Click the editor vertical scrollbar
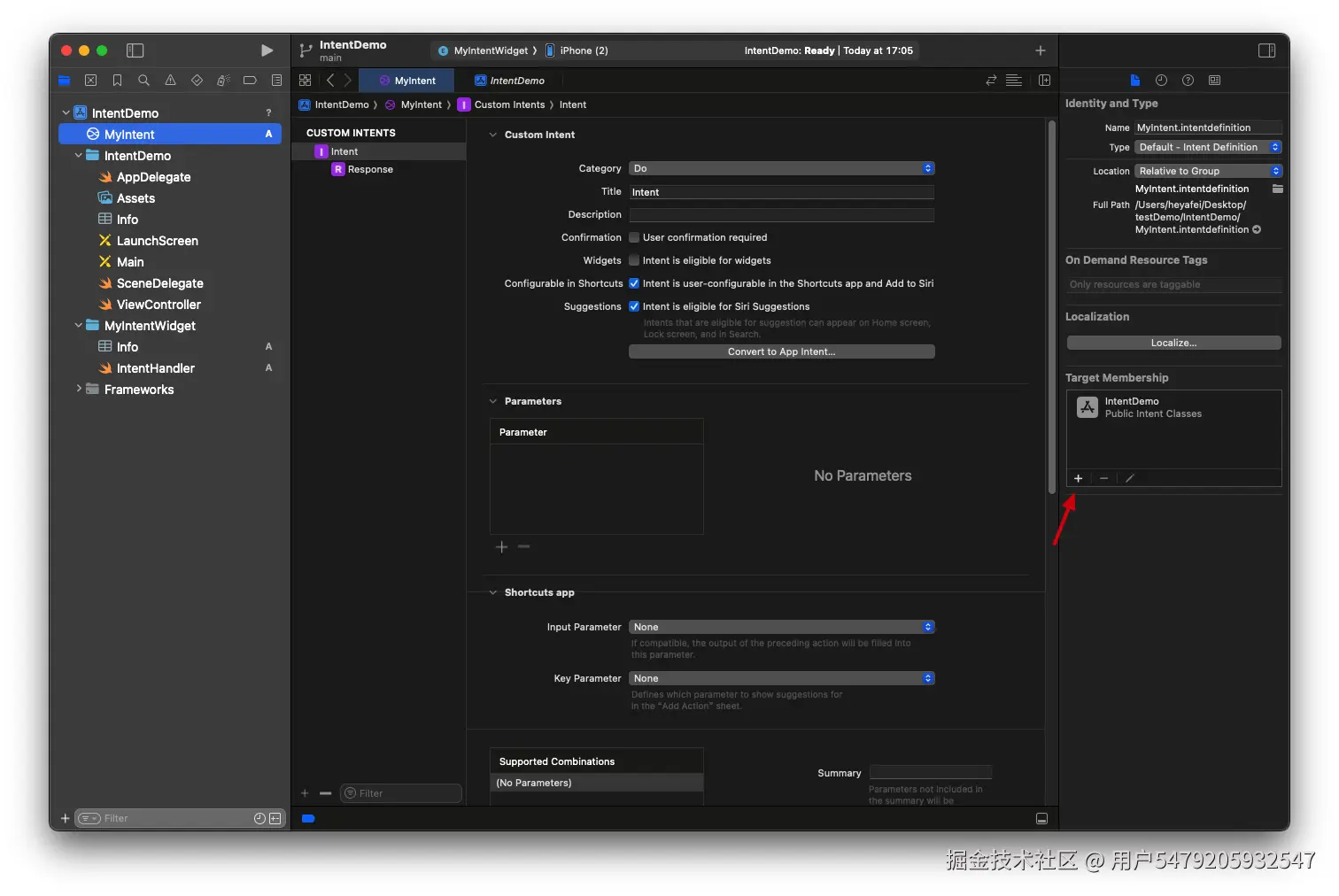 coord(1052,306)
